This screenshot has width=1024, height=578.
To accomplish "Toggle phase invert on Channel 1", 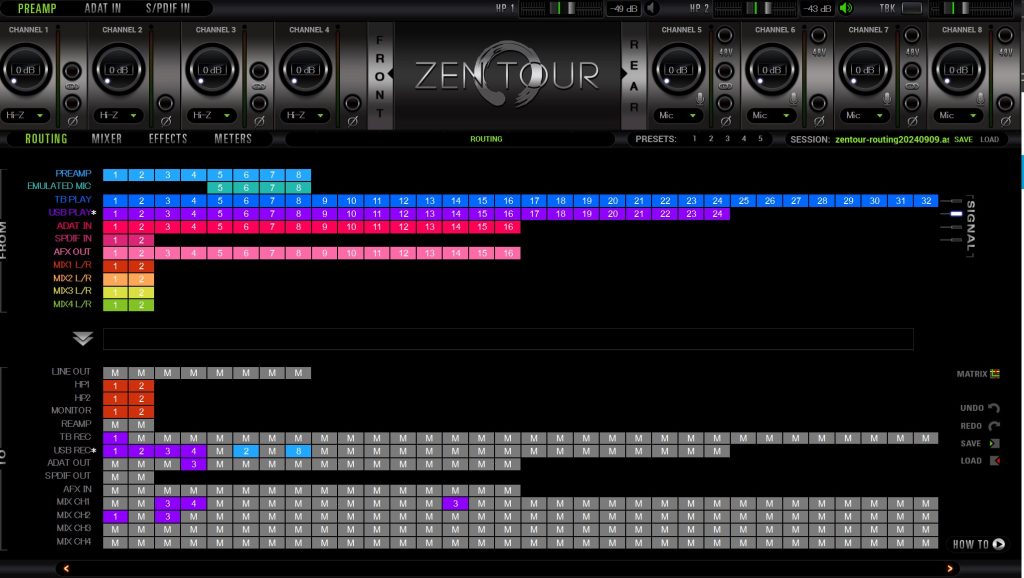I will point(71,102).
